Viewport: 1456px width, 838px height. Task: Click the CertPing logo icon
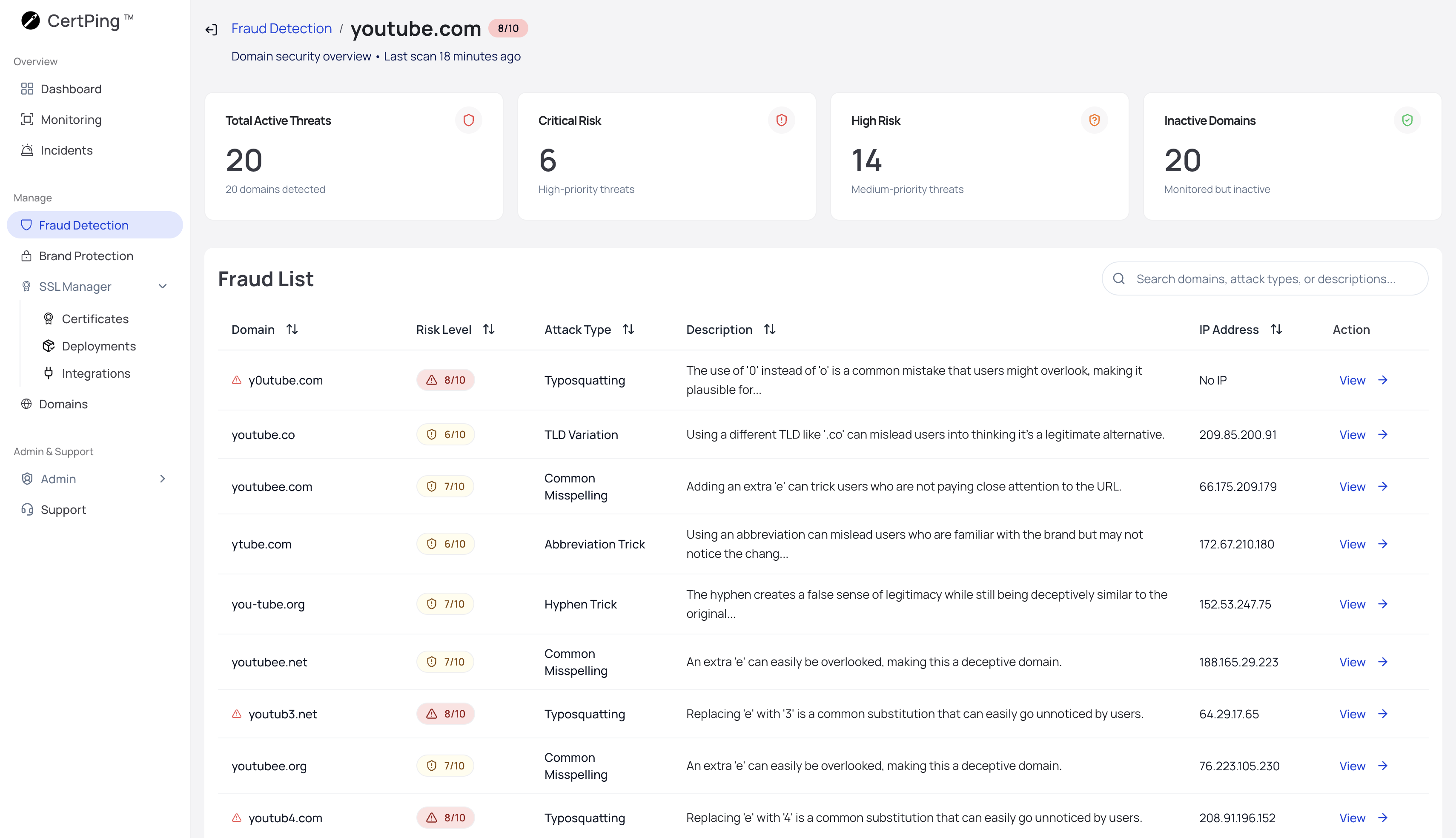coord(31,21)
